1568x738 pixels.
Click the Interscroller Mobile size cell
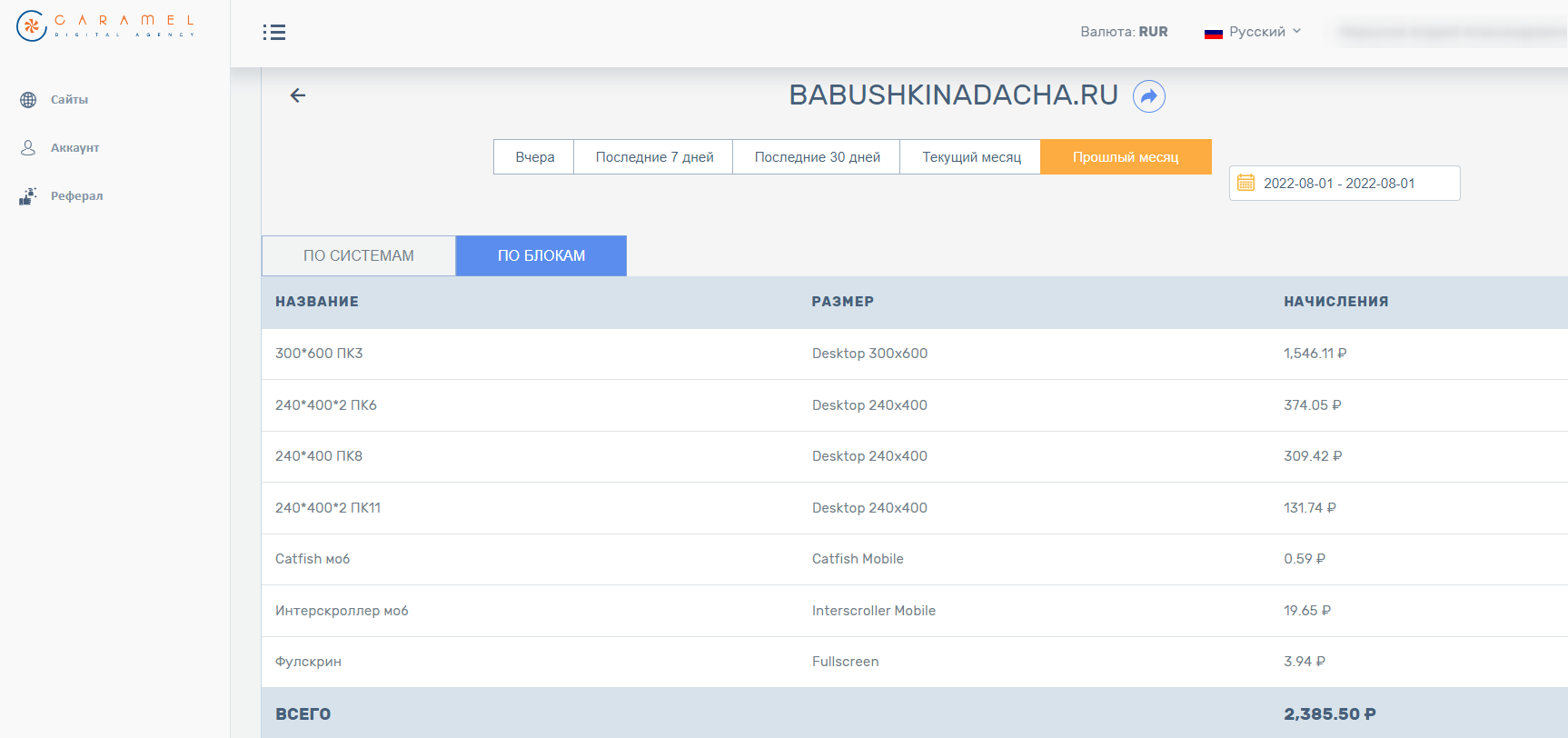coord(874,611)
